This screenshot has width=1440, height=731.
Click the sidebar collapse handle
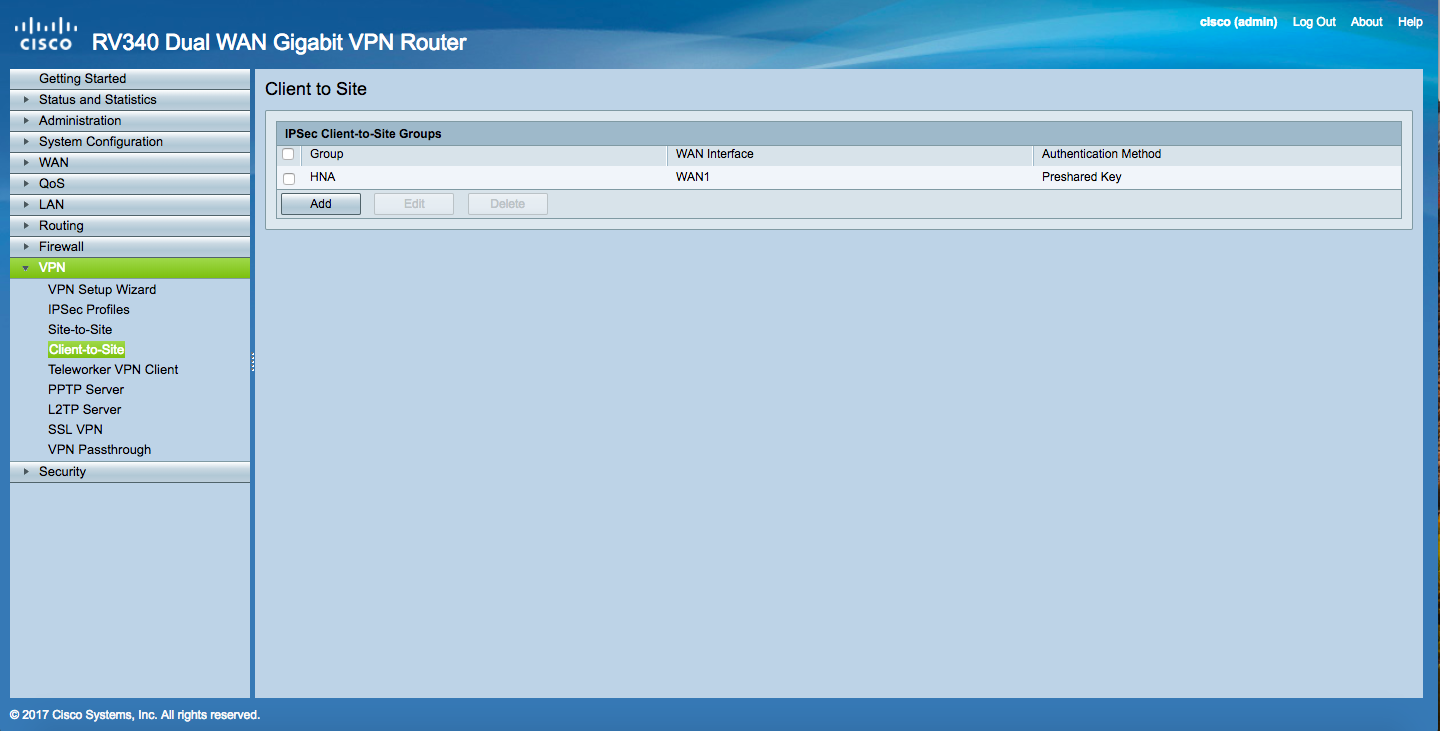point(253,362)
